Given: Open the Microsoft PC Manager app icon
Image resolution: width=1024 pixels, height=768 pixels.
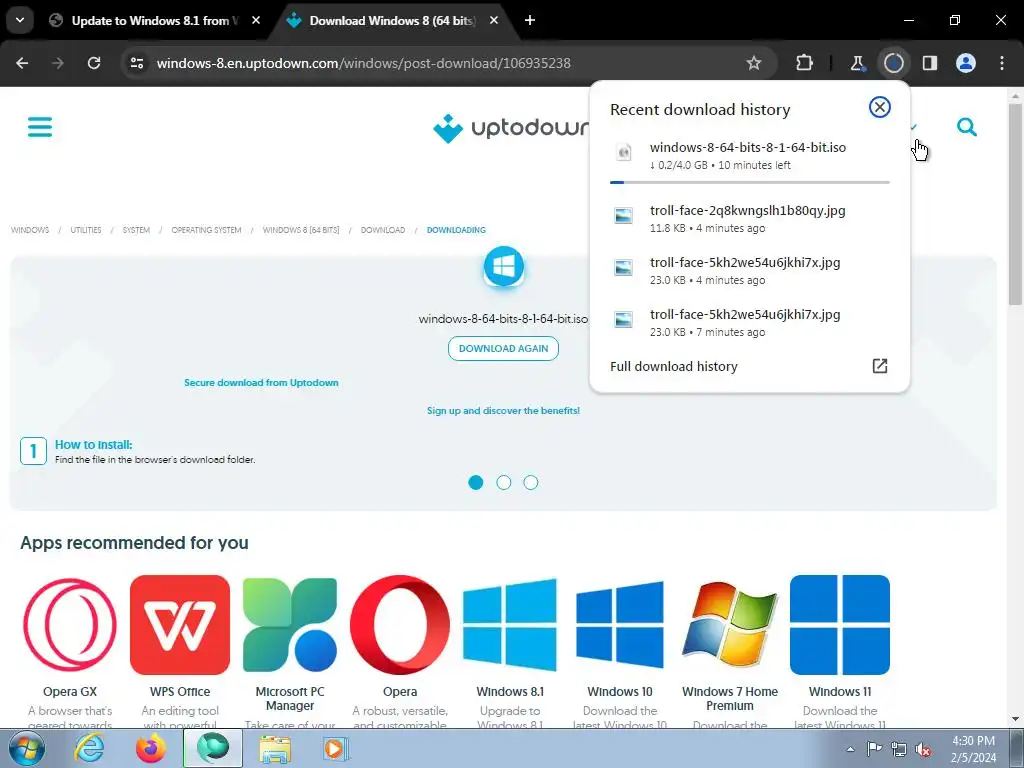Looking at the screenshot, I should pos(290,625).
